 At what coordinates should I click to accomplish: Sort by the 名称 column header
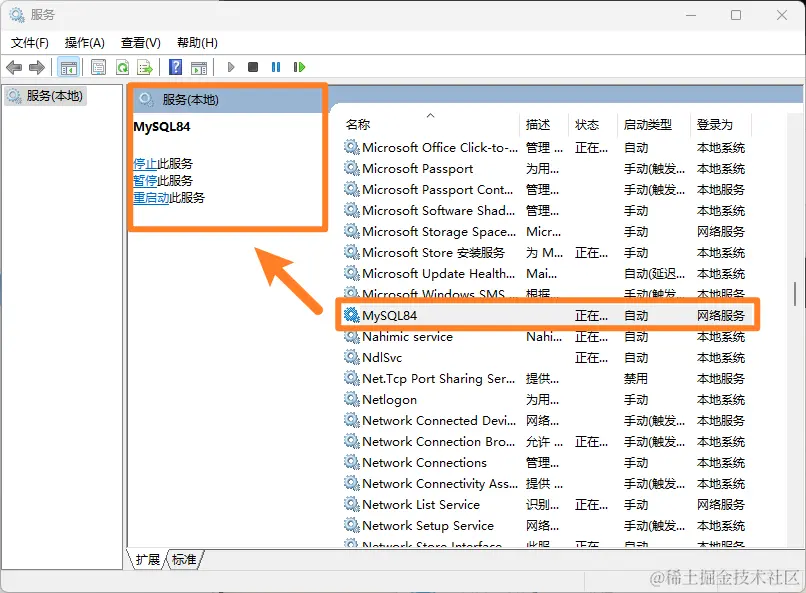[x=431, y=124]
